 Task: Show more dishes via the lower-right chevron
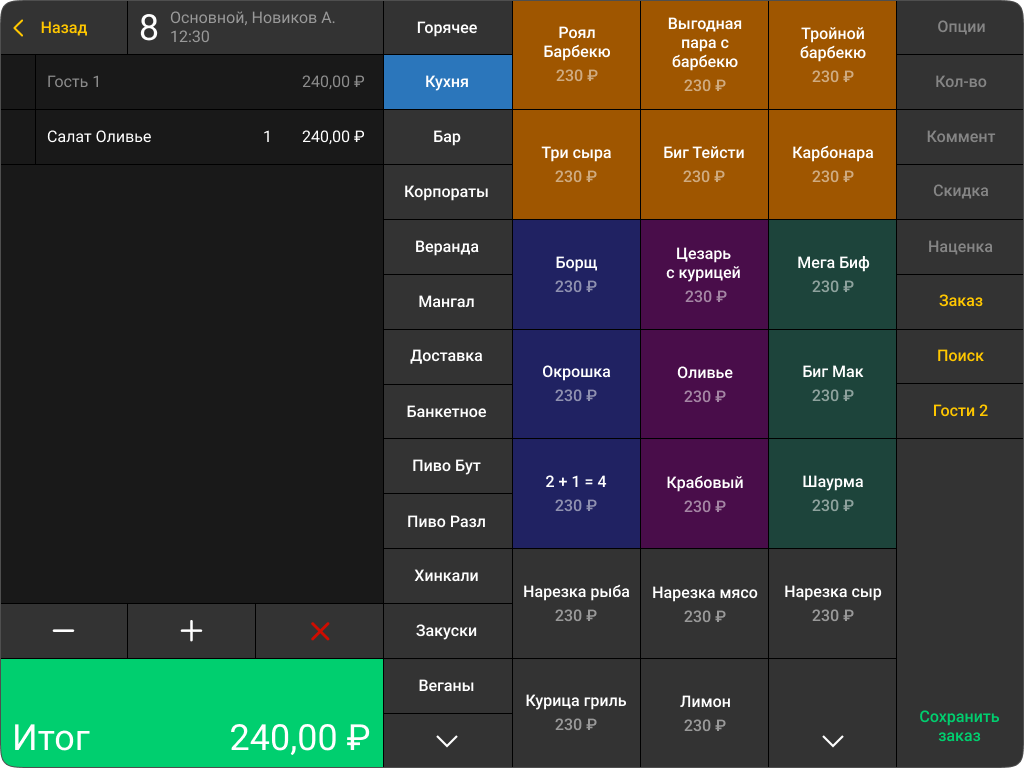(831, 741)
